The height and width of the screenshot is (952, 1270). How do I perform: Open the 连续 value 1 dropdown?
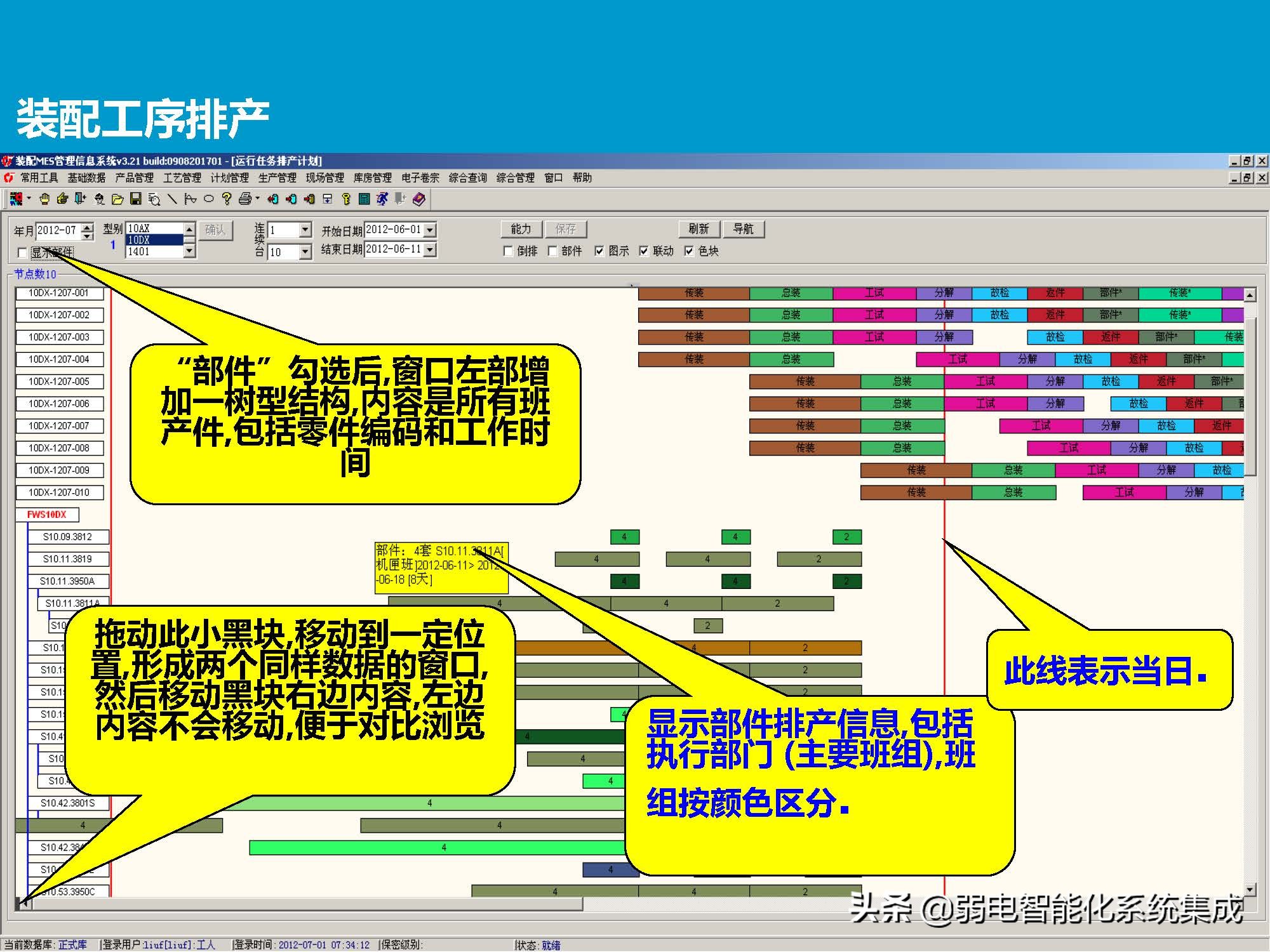click(x=305, y=230)
